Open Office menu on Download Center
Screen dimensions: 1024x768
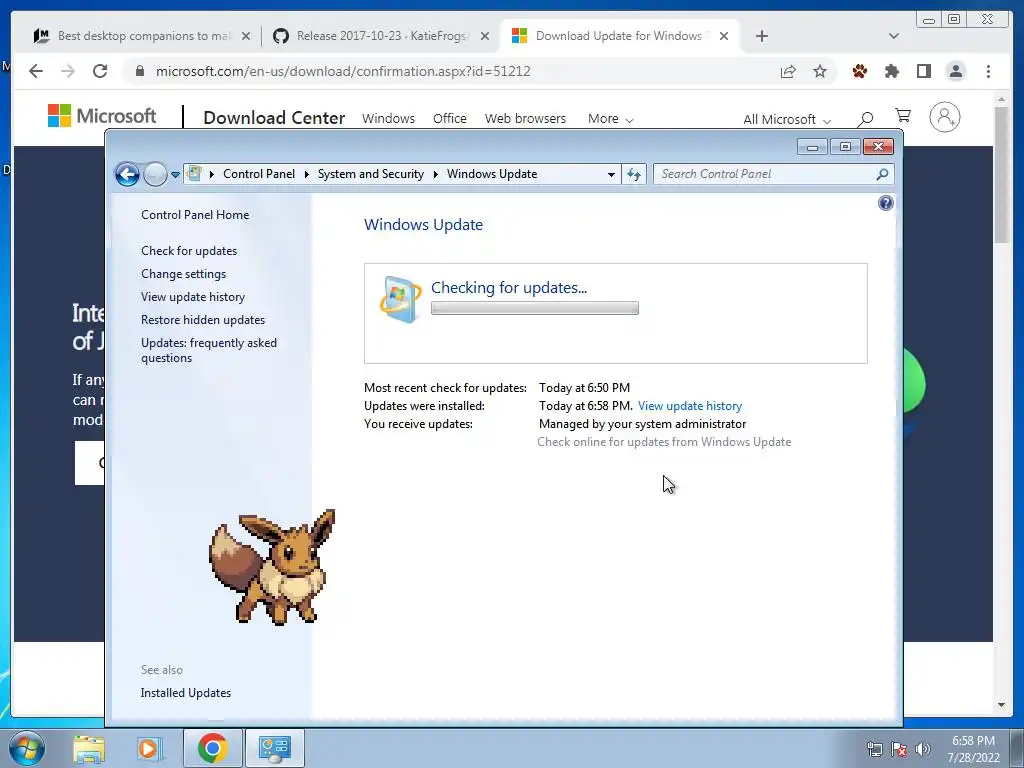click(x=449, y=119)
